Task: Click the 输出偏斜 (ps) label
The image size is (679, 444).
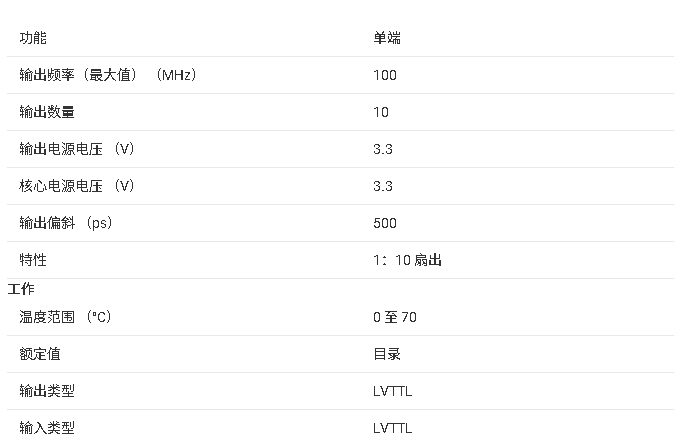Action: 66,223
